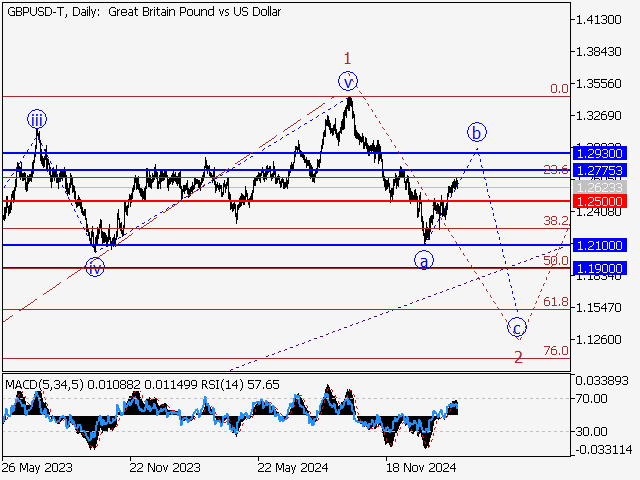Select the 18 Nov 2024 date label
The height and width of the screenshot is (480, 640).
pyautogui.click(x=421, y=466)
